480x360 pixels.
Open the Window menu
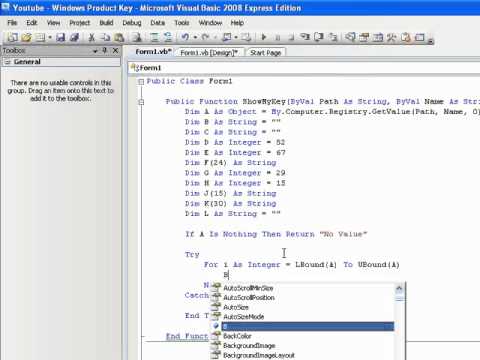pos(210,23)
